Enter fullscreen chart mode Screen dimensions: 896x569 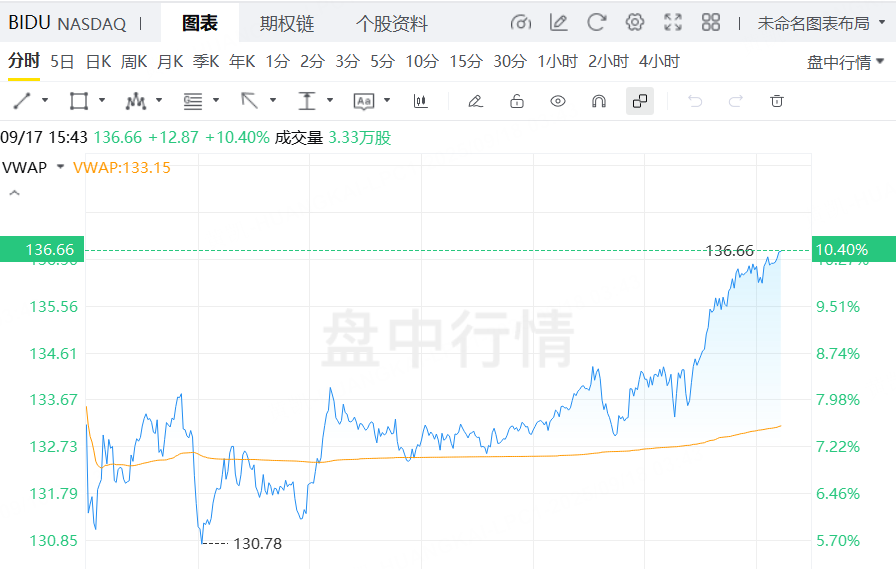tap(673, 23)
